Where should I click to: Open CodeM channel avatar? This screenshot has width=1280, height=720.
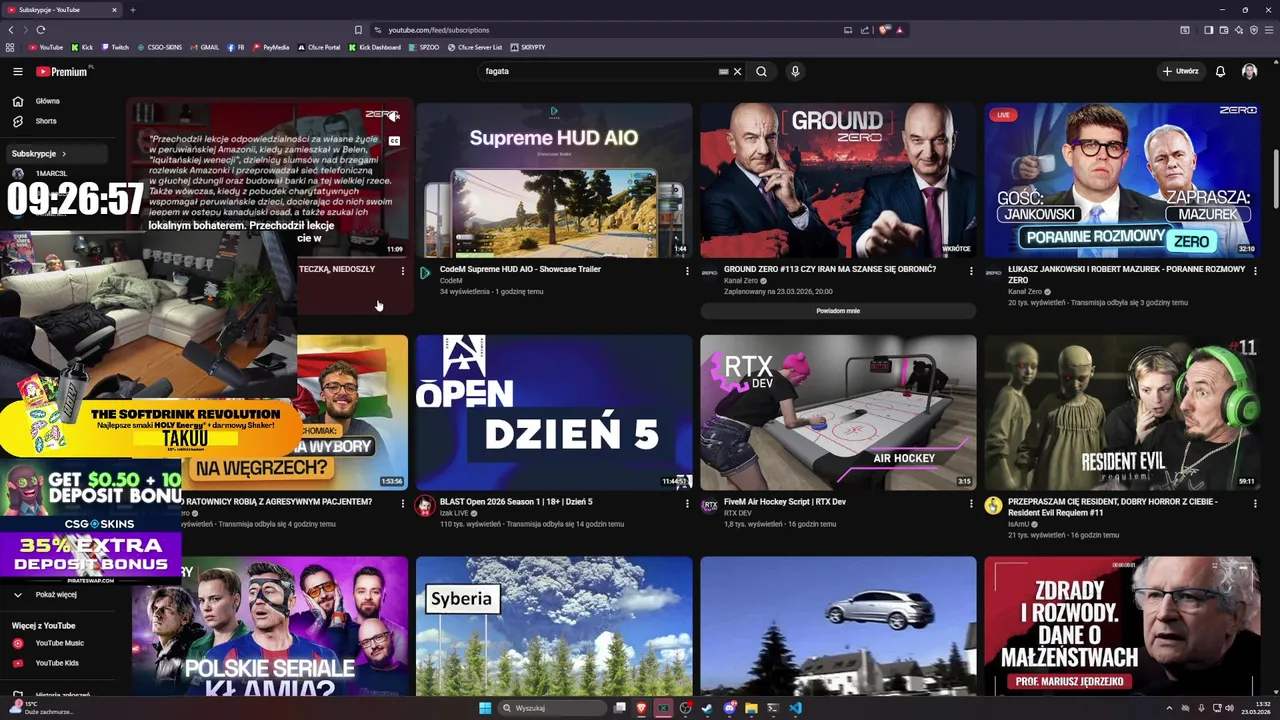coord(425,273)
